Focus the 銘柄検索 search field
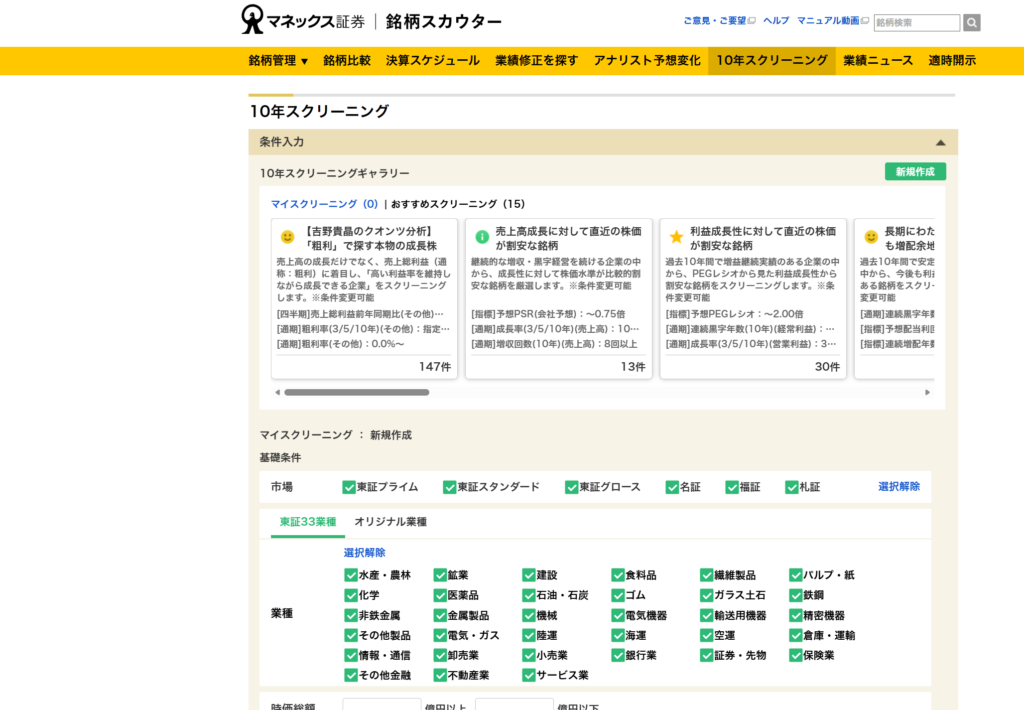Screen dimensions: 1024x710 (917, 22)
